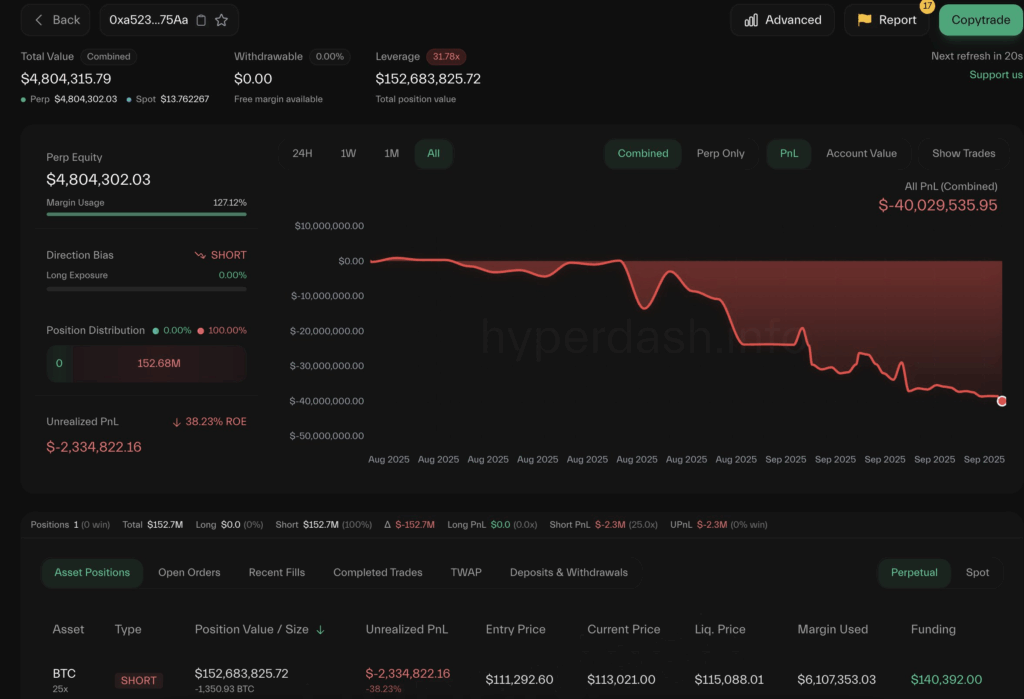Click the Report flag button
The width and height of the screenshot is (1024, 699).
pyautogui.click(x=886, y=20)
